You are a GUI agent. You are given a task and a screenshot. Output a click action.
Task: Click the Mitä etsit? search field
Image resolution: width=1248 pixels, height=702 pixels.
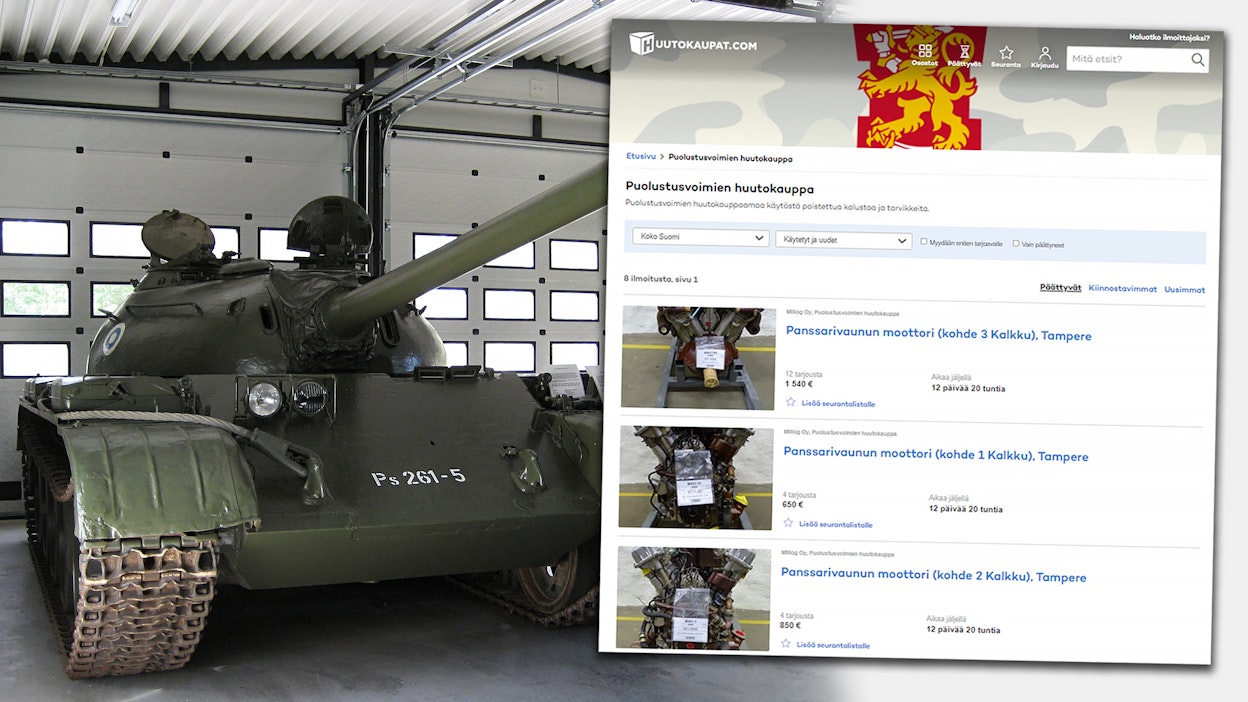(x=1127, y=60)
